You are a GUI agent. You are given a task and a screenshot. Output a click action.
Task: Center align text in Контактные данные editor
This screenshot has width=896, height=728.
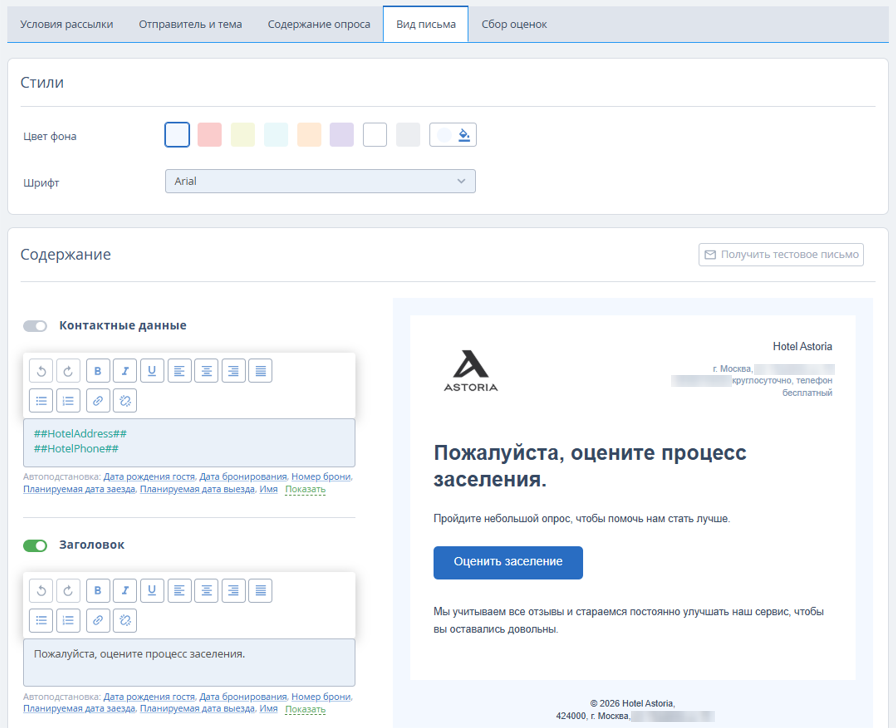coord(206,371)
